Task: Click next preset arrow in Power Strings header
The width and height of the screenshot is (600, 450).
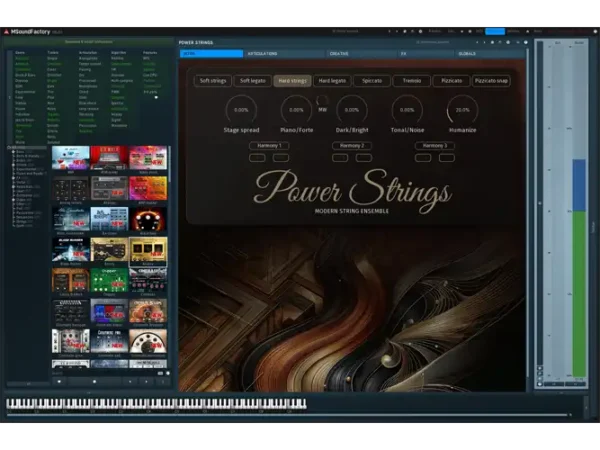Action: pyautogui.click(x=484, y=42)
